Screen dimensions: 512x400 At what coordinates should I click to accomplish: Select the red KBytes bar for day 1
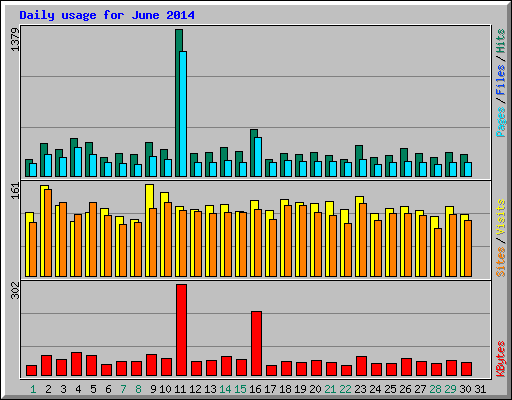click(31, 370)
